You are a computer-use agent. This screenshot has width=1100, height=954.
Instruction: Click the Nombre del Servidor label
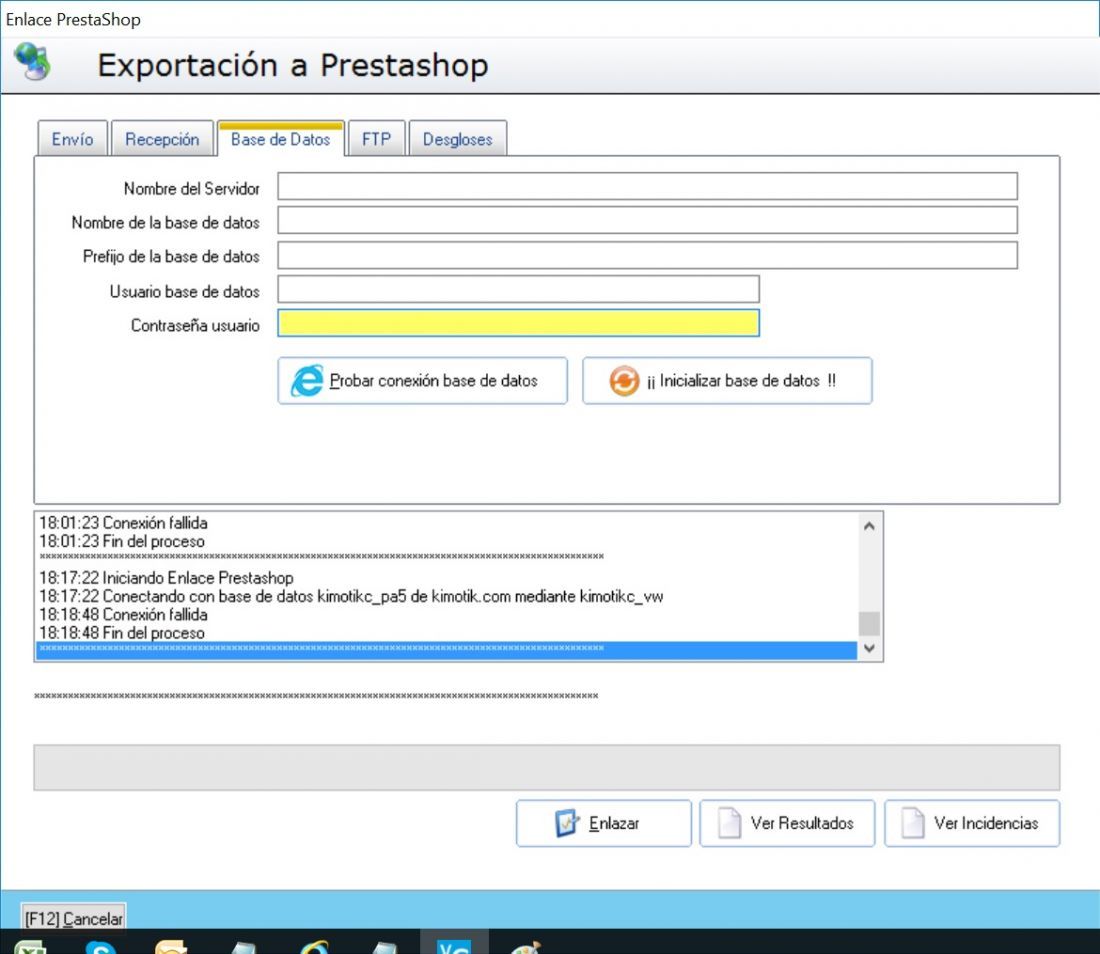[x=192, y=188]
